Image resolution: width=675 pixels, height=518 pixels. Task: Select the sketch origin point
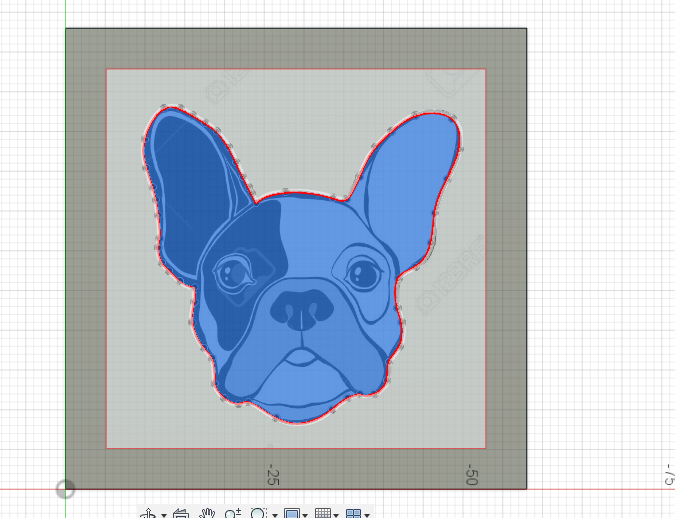65,489
